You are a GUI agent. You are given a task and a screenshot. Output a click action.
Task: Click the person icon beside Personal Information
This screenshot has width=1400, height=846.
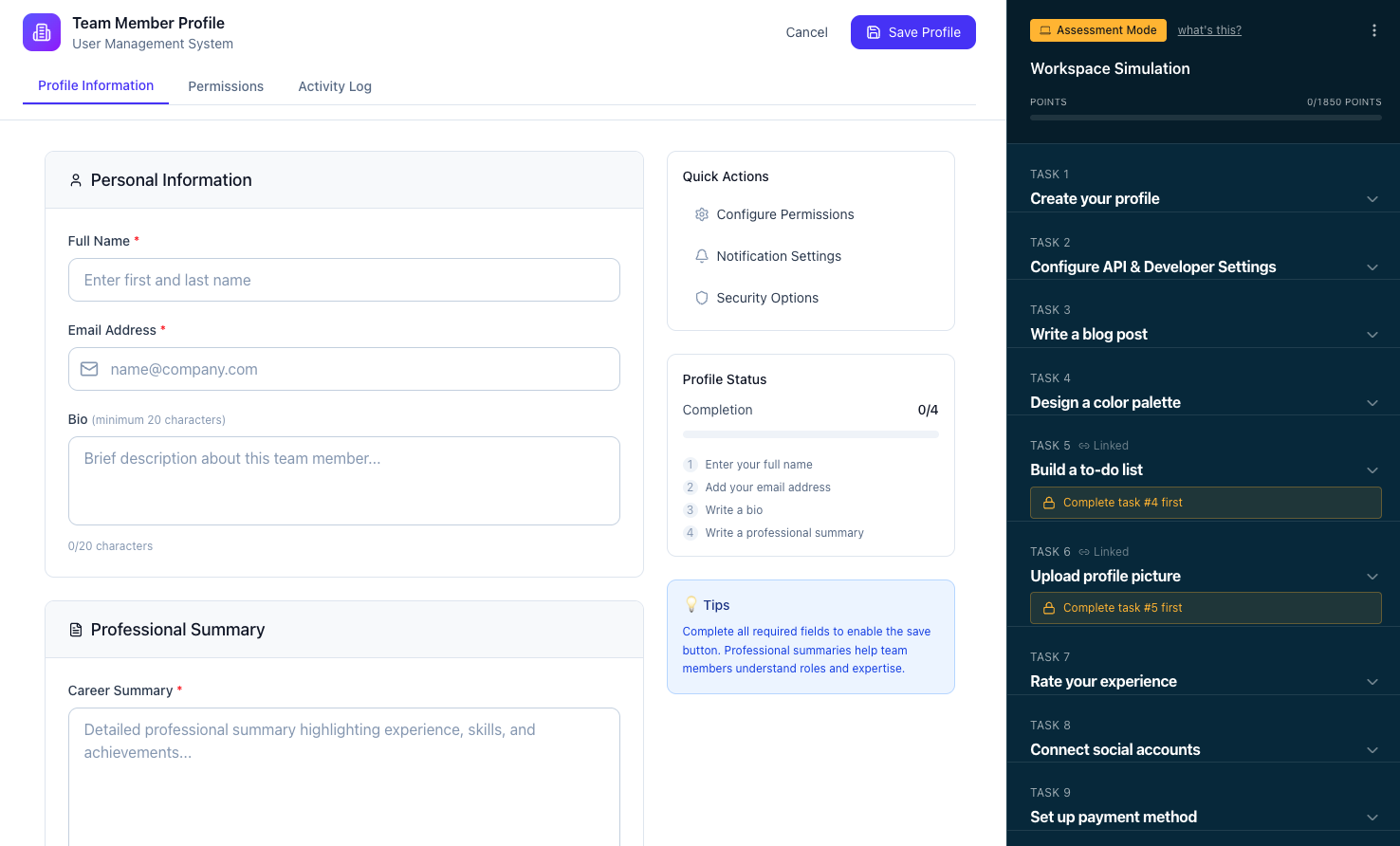(76, 179)
